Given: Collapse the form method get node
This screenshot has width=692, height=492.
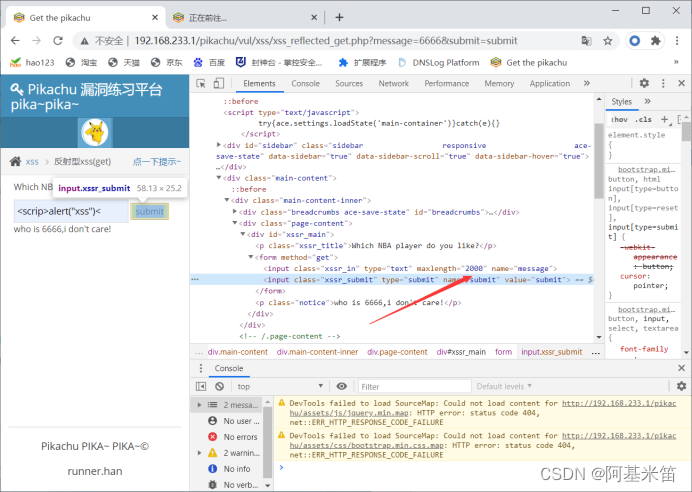Looking at the screenshot, I should click(251, 257).
